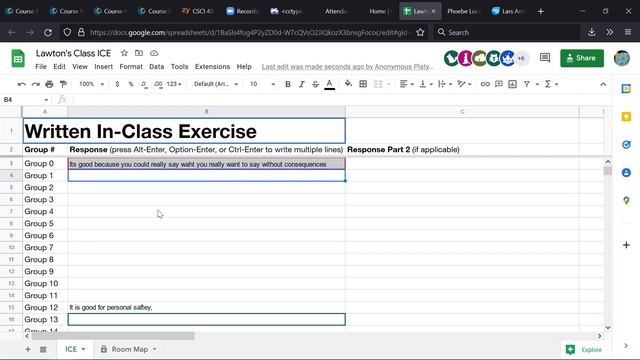Open the comment history icon
640x360 pixels.
544,58
